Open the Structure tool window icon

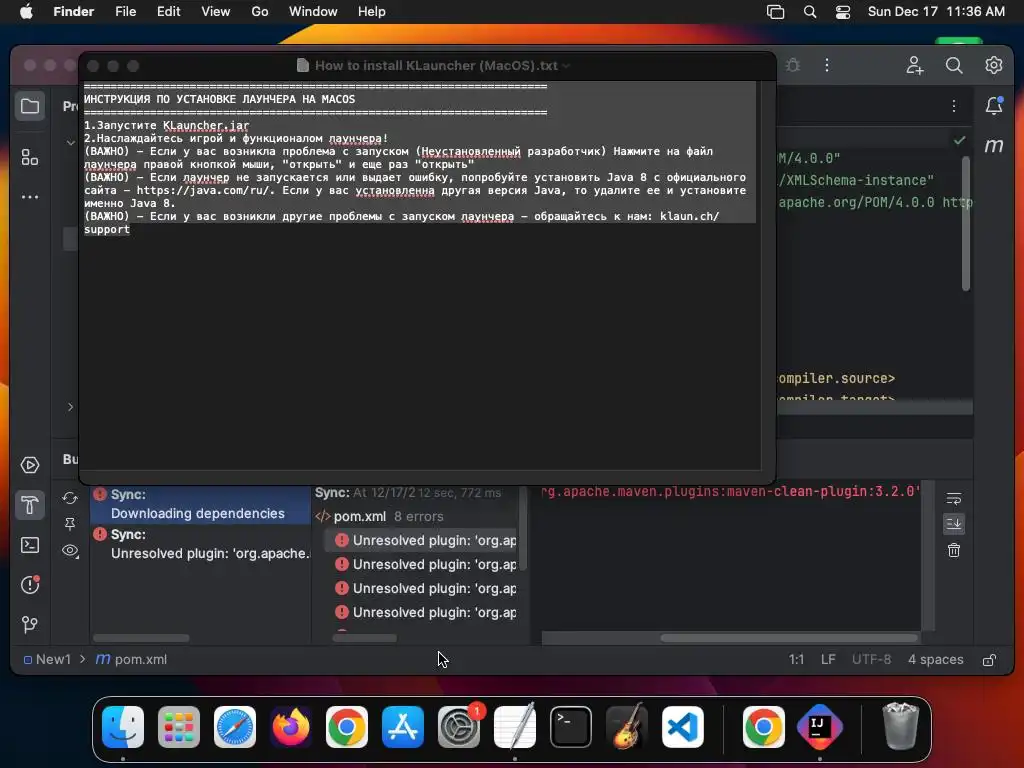click(30, 157)
